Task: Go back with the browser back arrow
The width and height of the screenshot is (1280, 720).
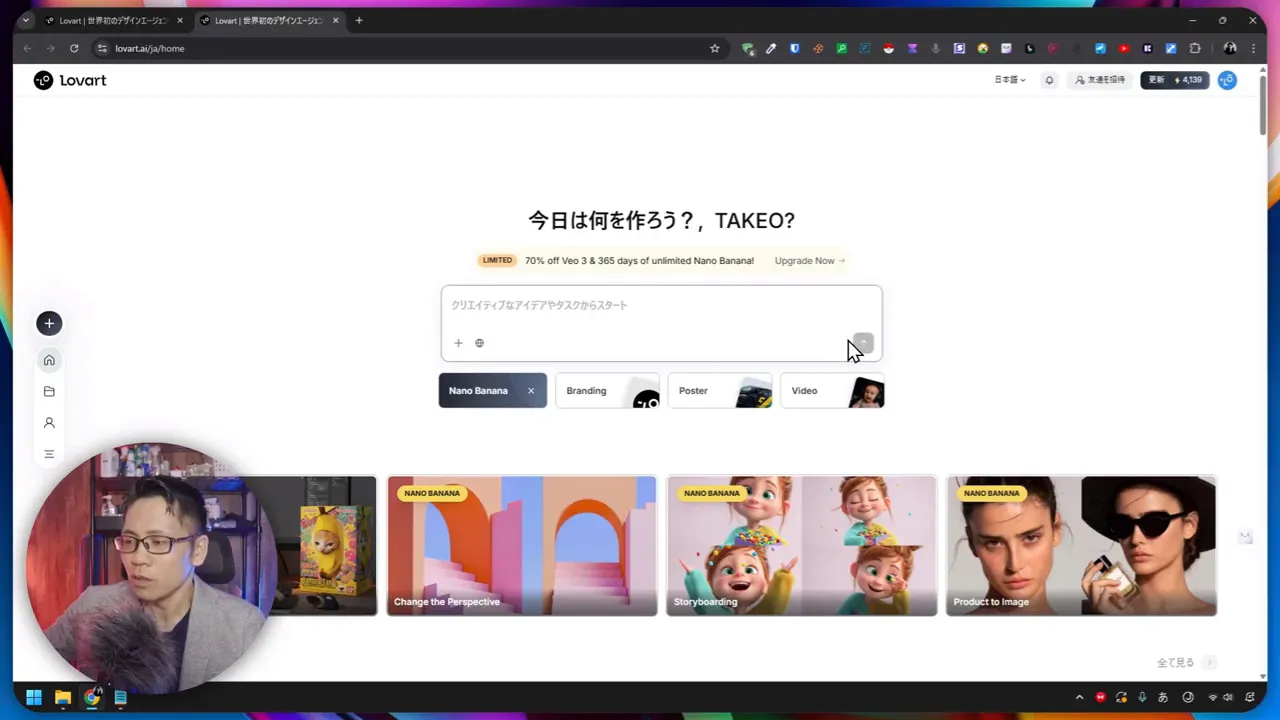Action: click(x=27, y=48)
